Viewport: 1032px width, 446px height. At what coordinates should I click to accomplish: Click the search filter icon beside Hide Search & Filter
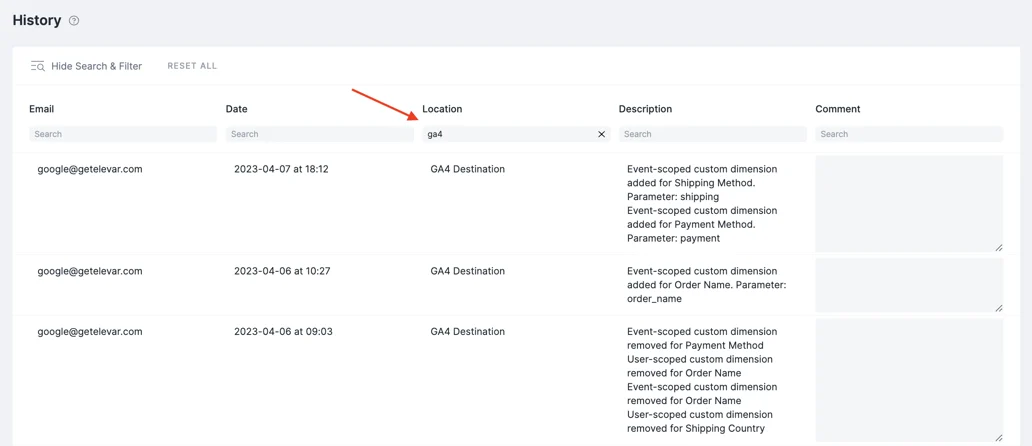[x=37, y=66]
